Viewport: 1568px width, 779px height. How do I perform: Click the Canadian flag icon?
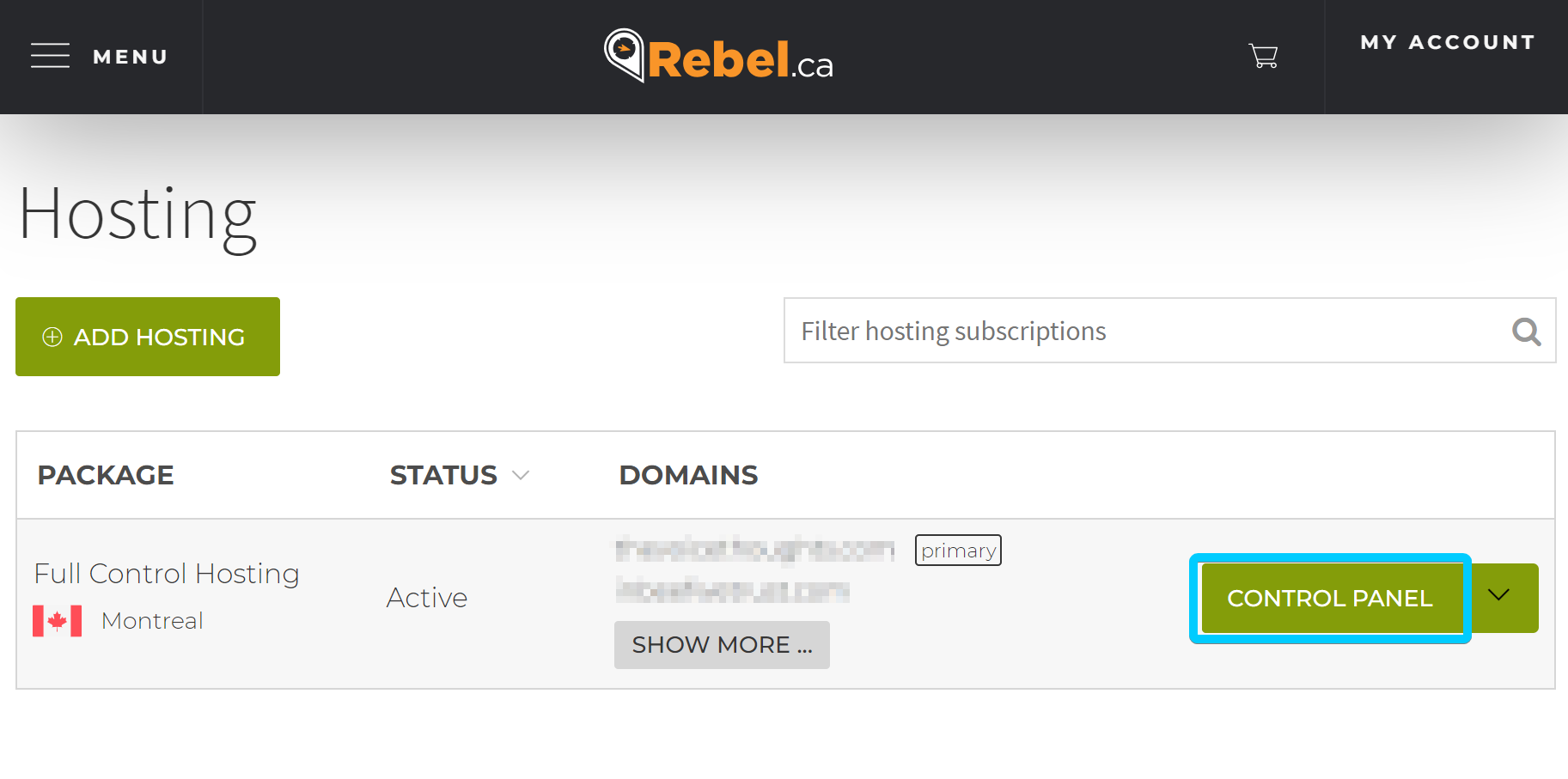(58, 621)
